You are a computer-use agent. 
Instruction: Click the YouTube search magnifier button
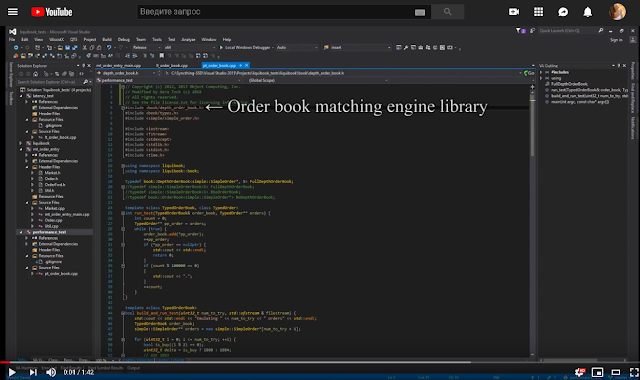(x=447, y=12)
